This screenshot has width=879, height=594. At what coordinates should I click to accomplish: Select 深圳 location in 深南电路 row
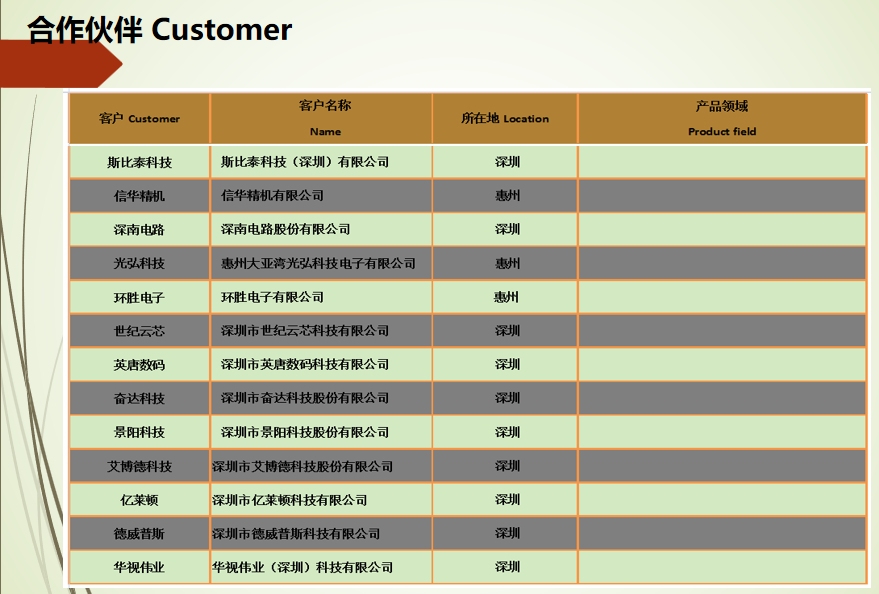507,229
